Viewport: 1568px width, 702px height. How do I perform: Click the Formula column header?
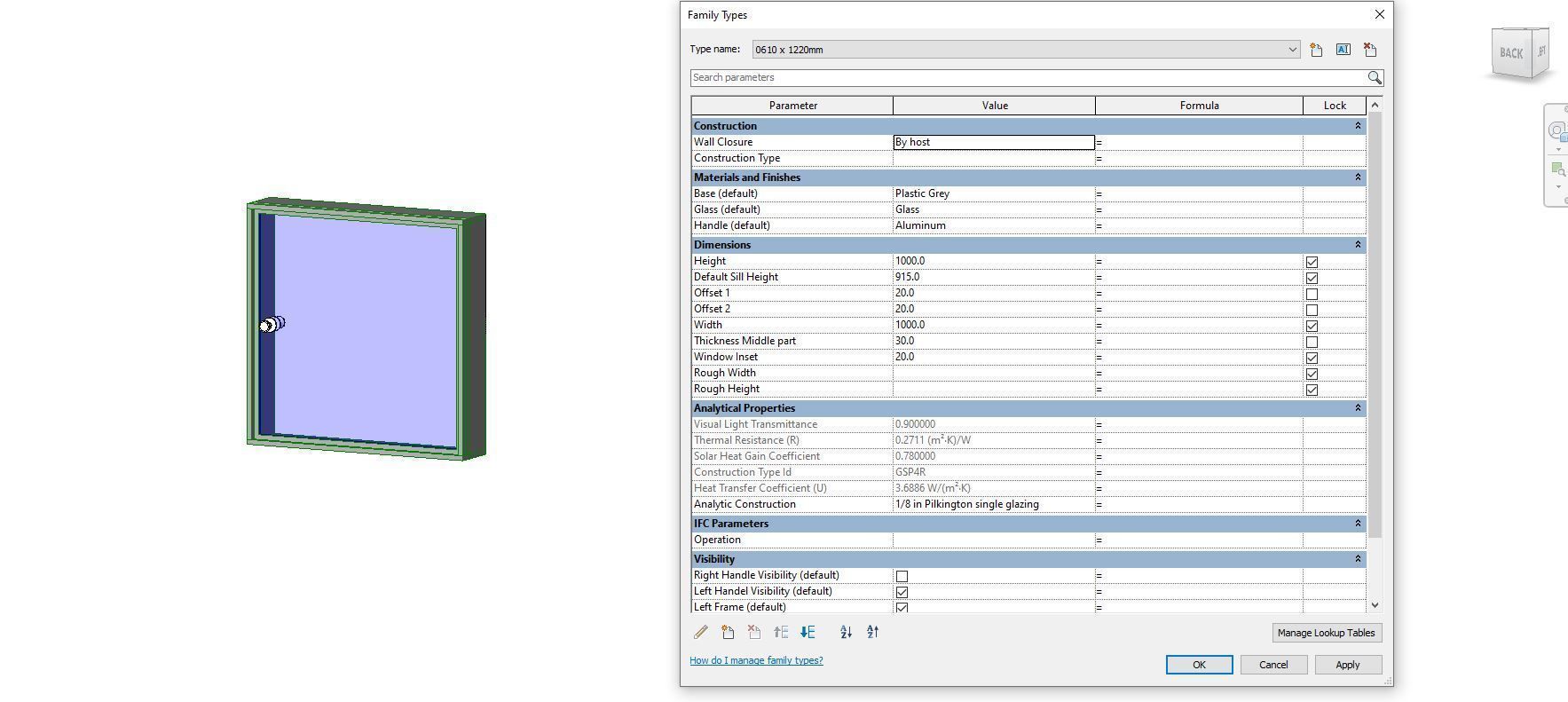point(1199,106)
